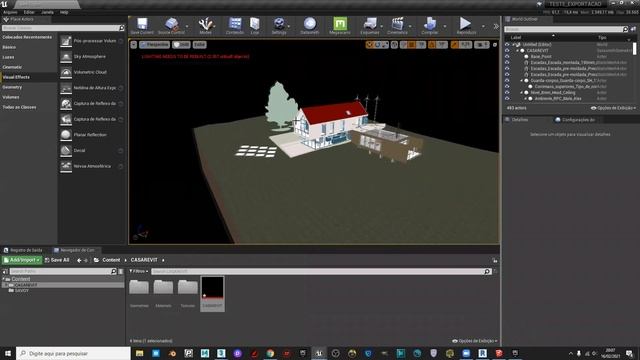
Task: Open the Modes toolbar icon
Action: 205,25
